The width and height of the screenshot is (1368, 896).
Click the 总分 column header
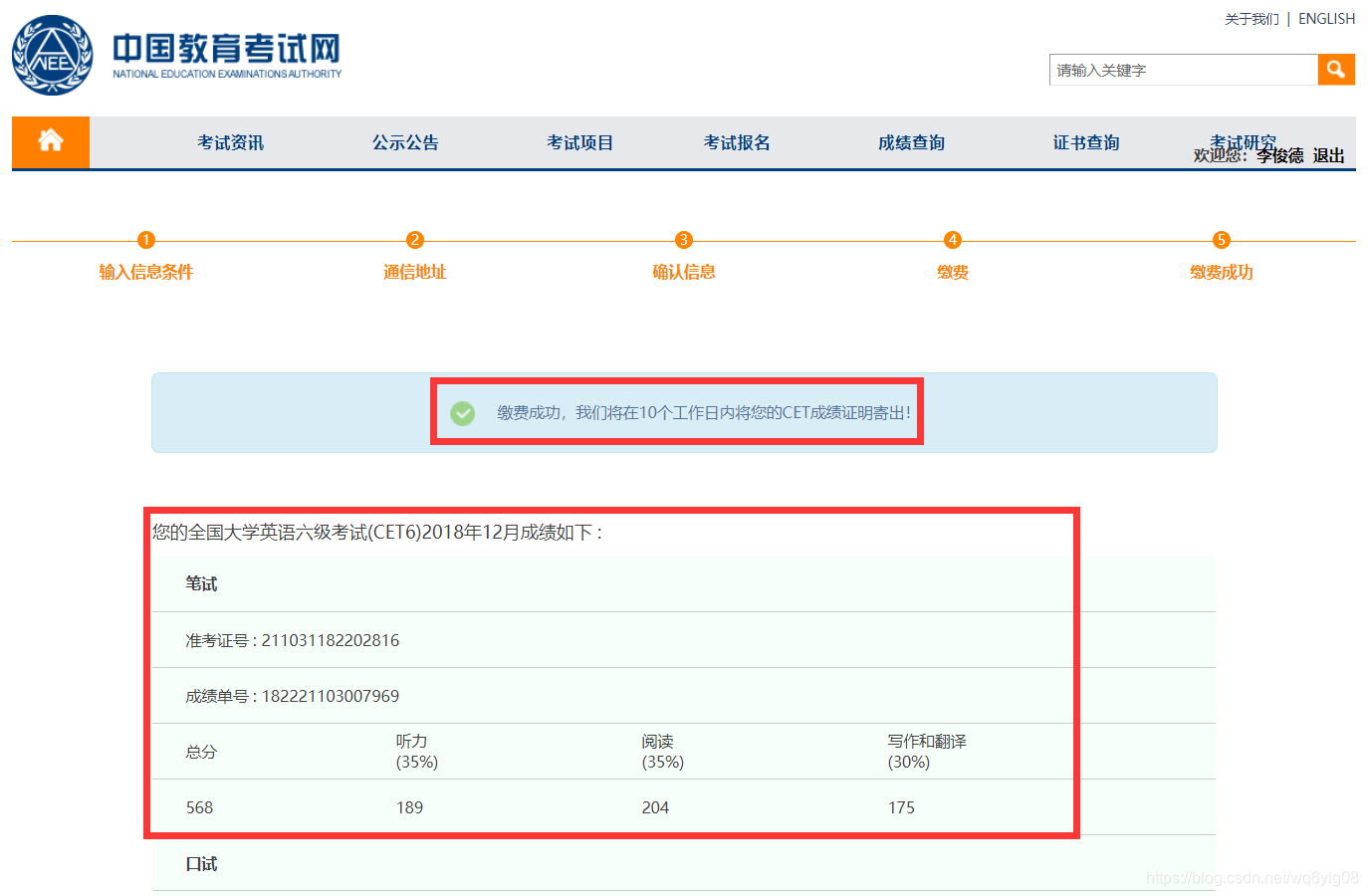pyautogui.click(x=201, y=752)
